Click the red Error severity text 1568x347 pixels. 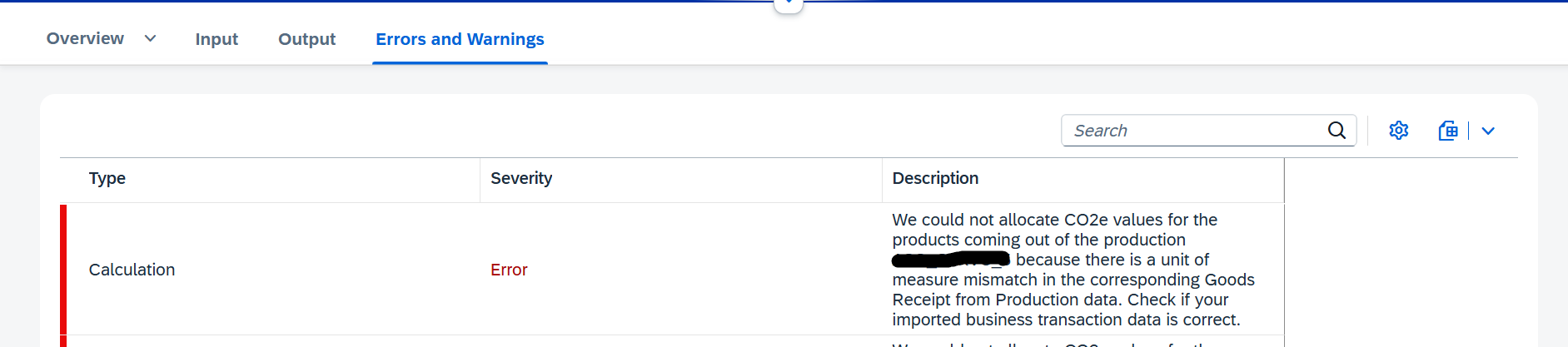click(509, 270)
